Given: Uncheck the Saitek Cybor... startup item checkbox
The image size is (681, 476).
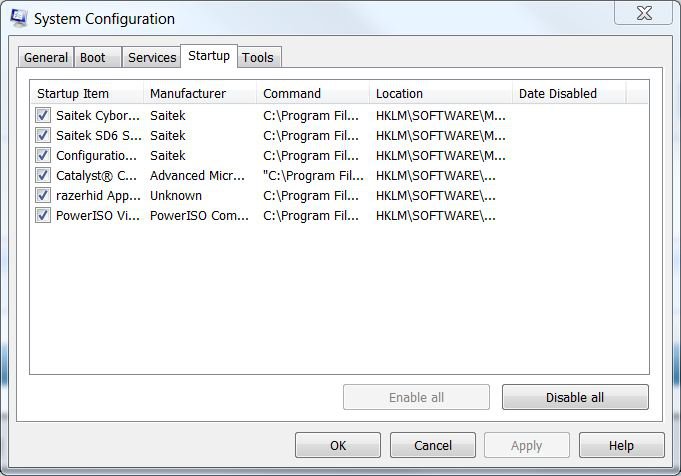Looking at the screenshot, I should [43, 115].
